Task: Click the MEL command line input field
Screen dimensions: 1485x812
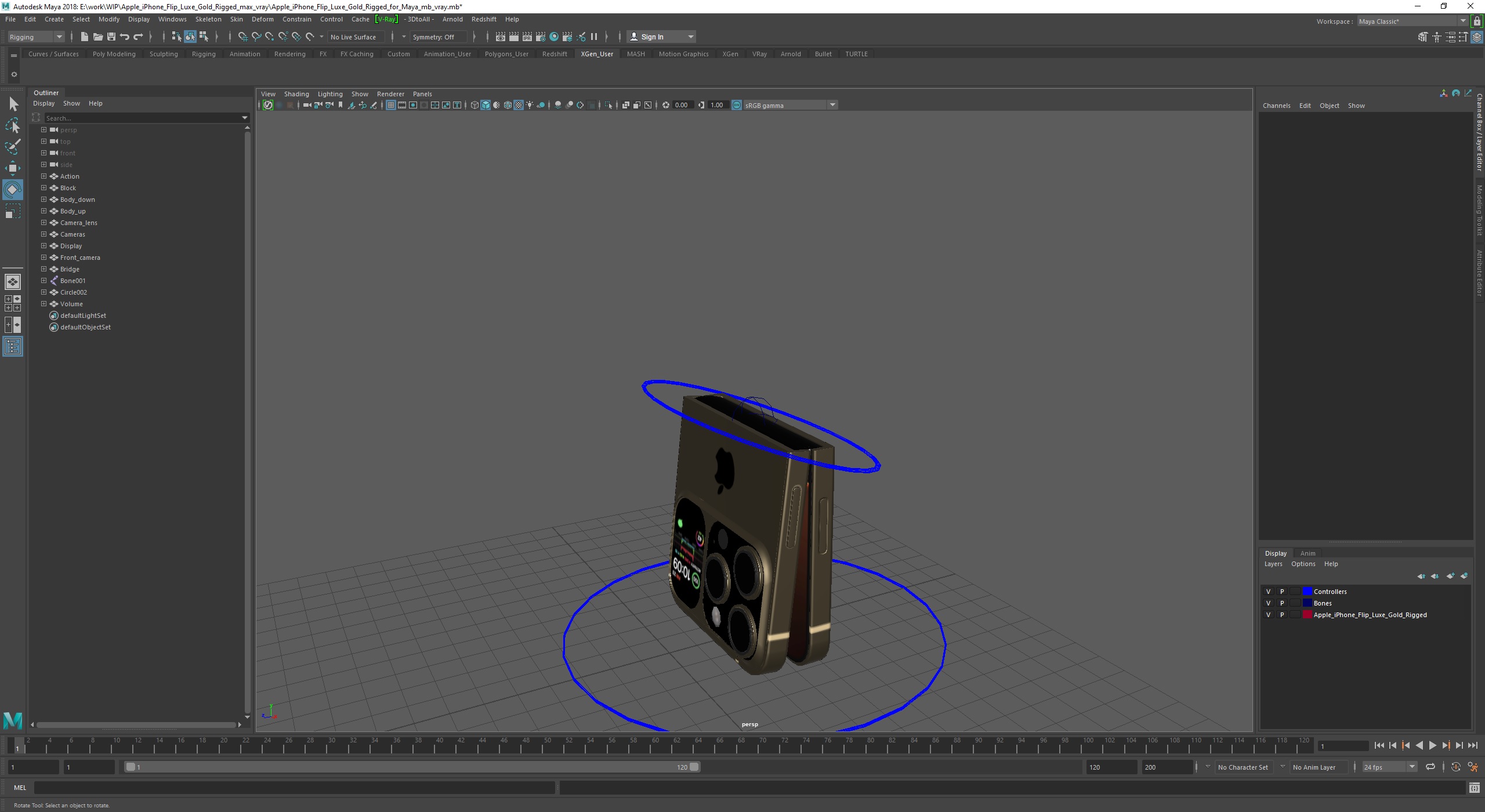Action: coord(294,788)
